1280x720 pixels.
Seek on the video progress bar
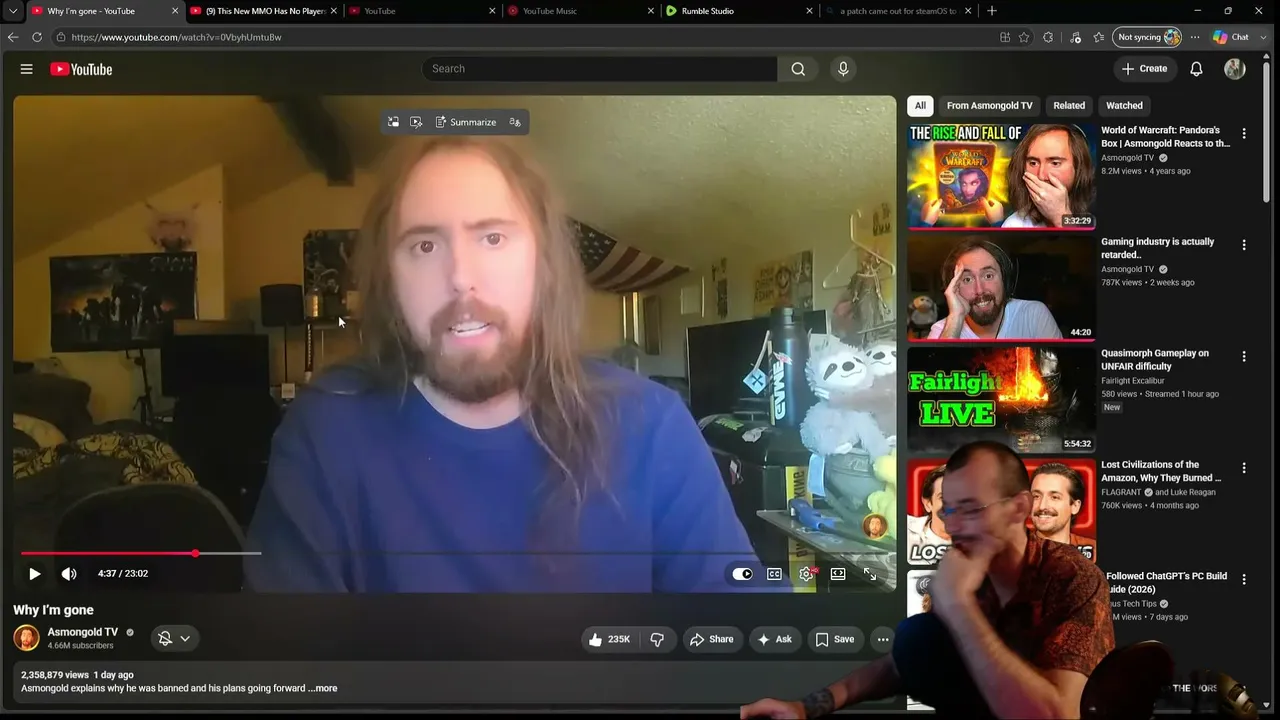pyautogui.click(x=453, y=553)
